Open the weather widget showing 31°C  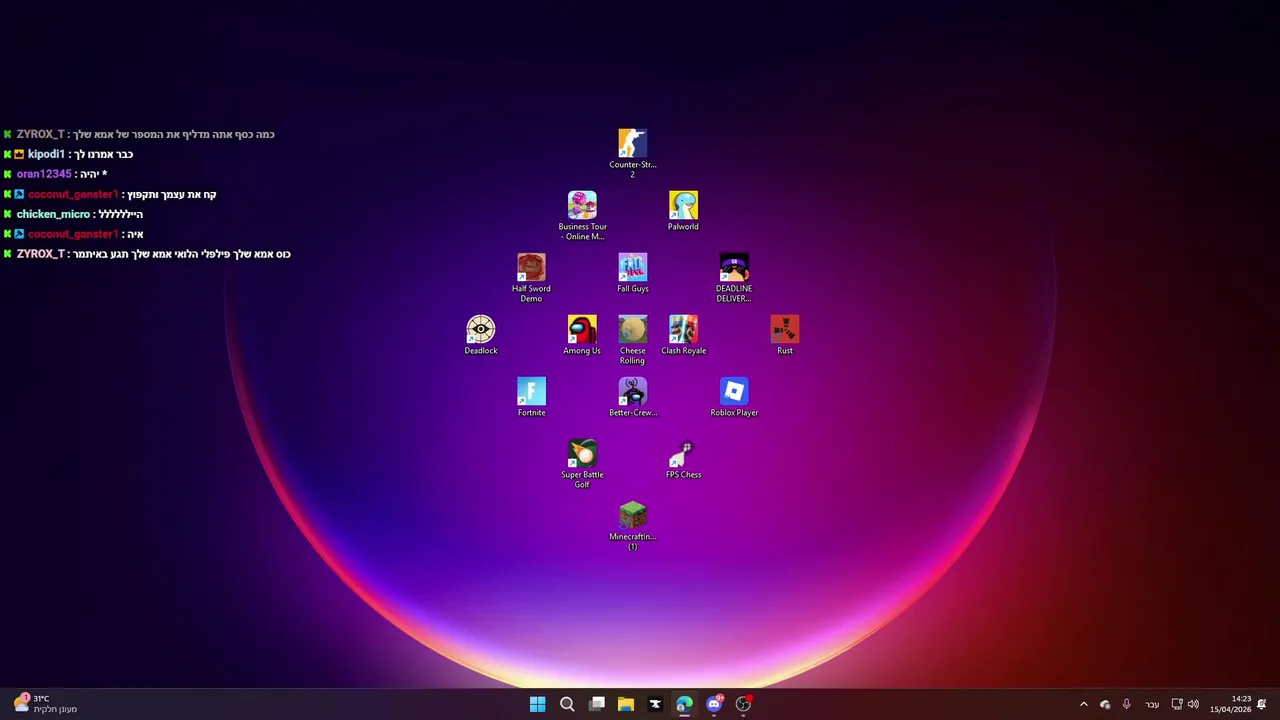point(45,704)
